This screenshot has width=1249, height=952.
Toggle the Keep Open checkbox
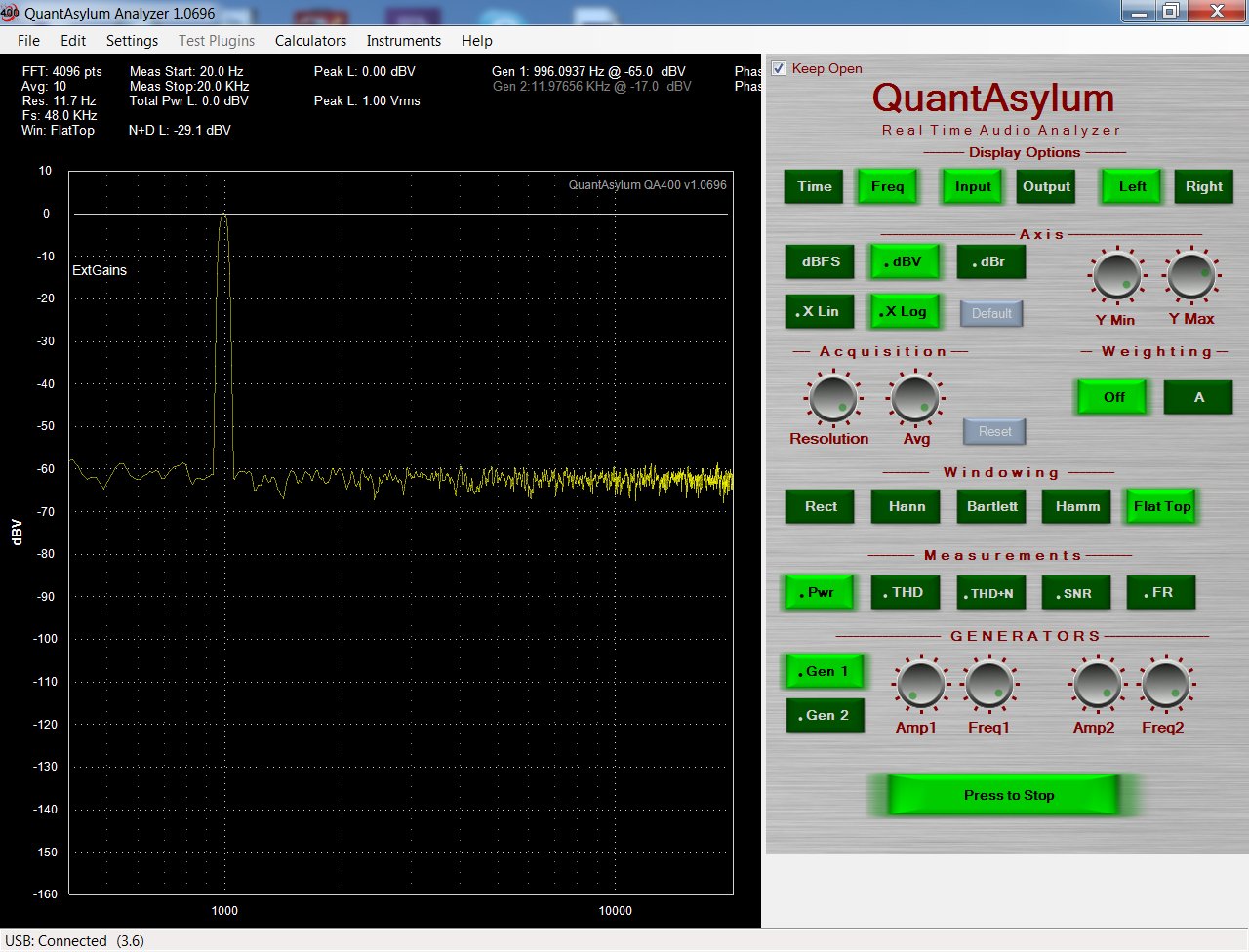[779, 68]
